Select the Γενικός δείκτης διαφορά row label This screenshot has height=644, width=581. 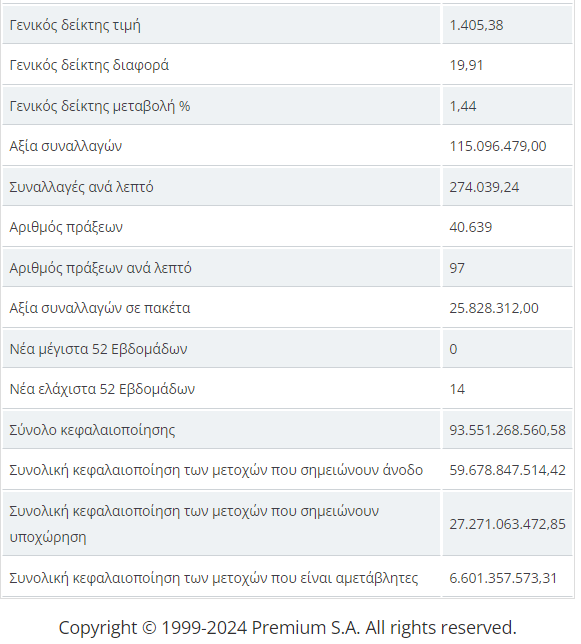[x=89, y=65]
